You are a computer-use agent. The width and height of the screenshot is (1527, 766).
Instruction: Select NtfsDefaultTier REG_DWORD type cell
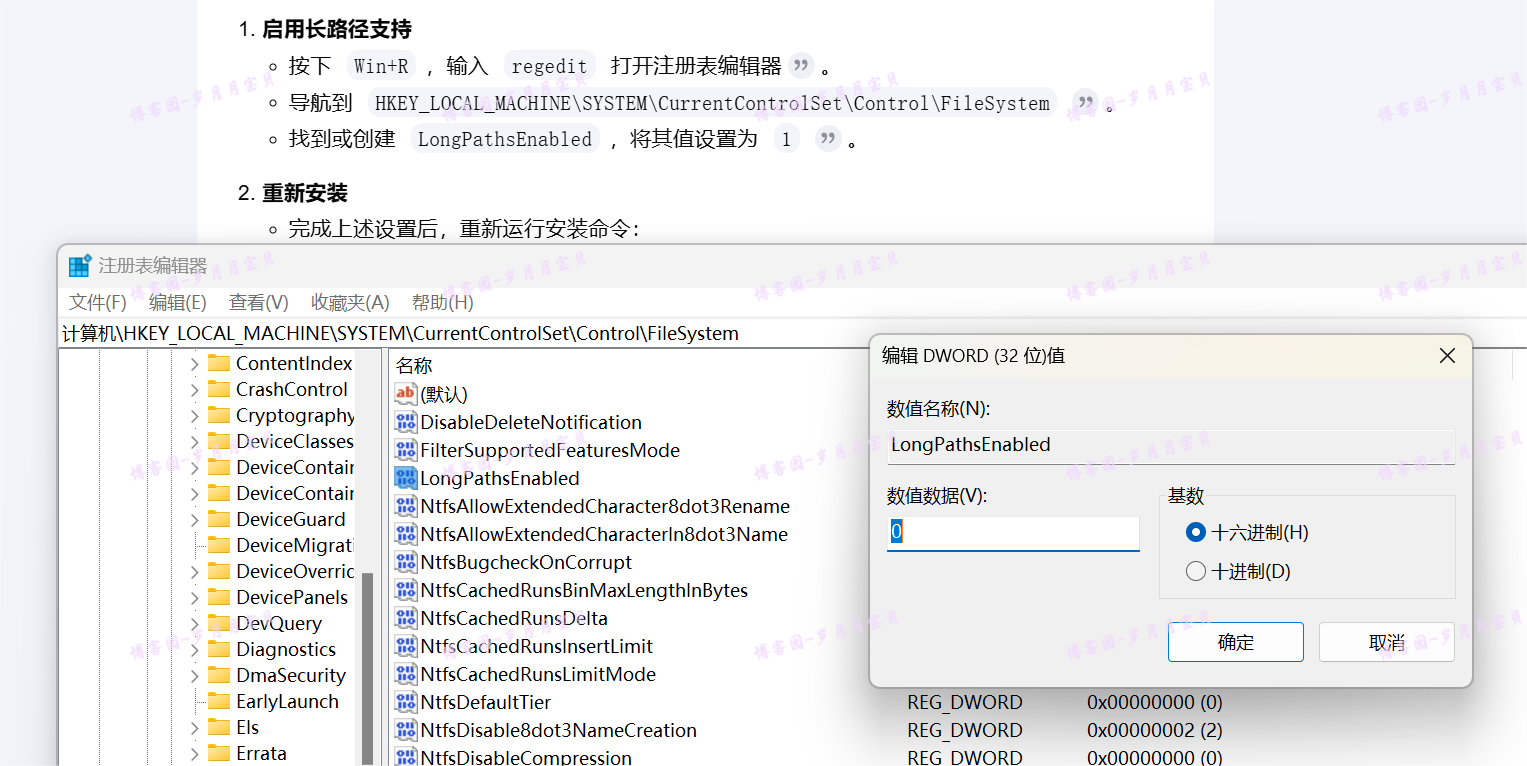pos(965,702)
